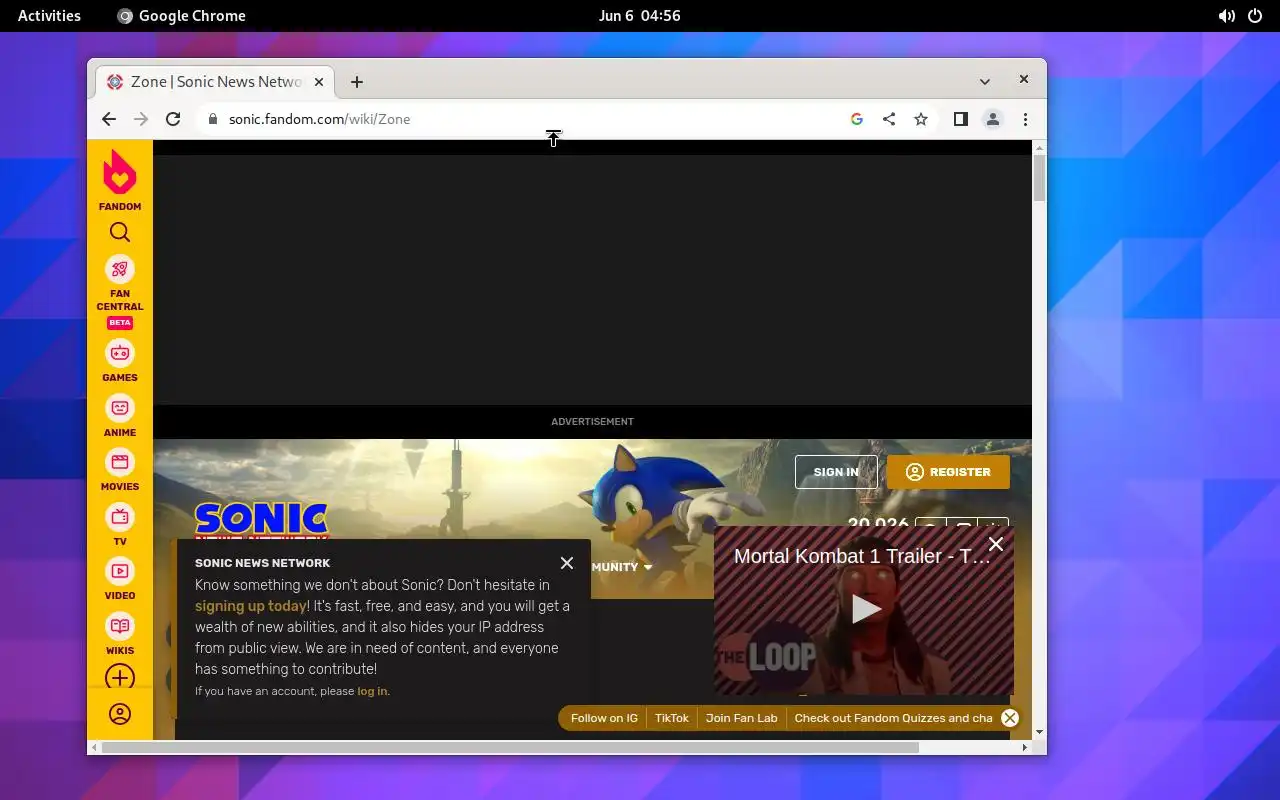This screenshot has width=1280, height=800.
Task: Toggle the Chrome side panel icon
Action: pos(961,119)
